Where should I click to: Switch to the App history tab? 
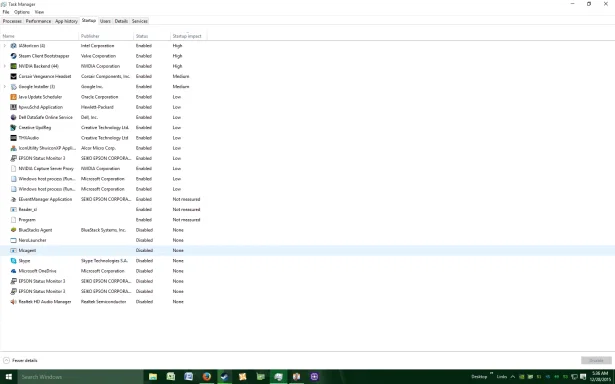(x=66, y=21)
